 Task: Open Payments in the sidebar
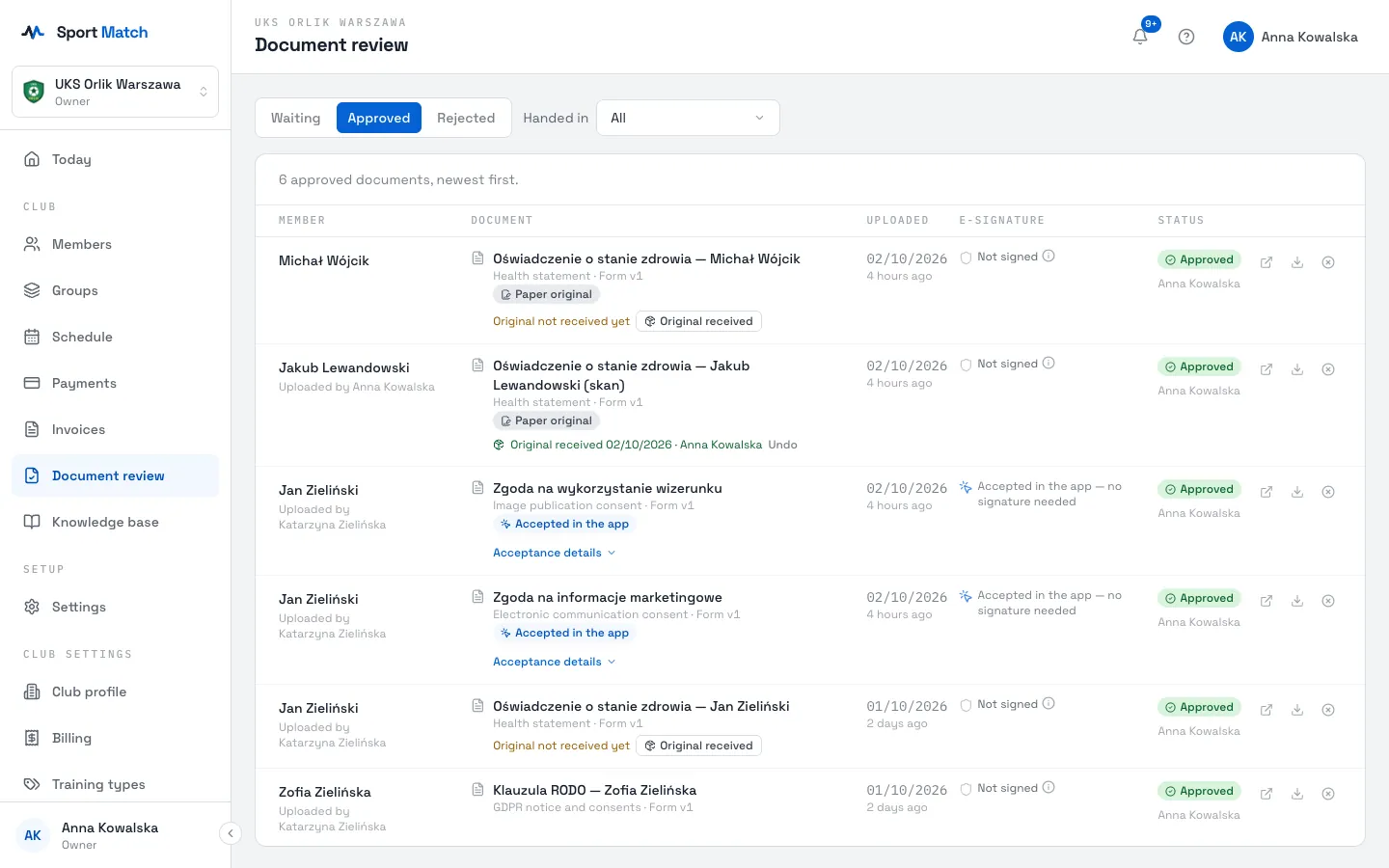[115, 383]
